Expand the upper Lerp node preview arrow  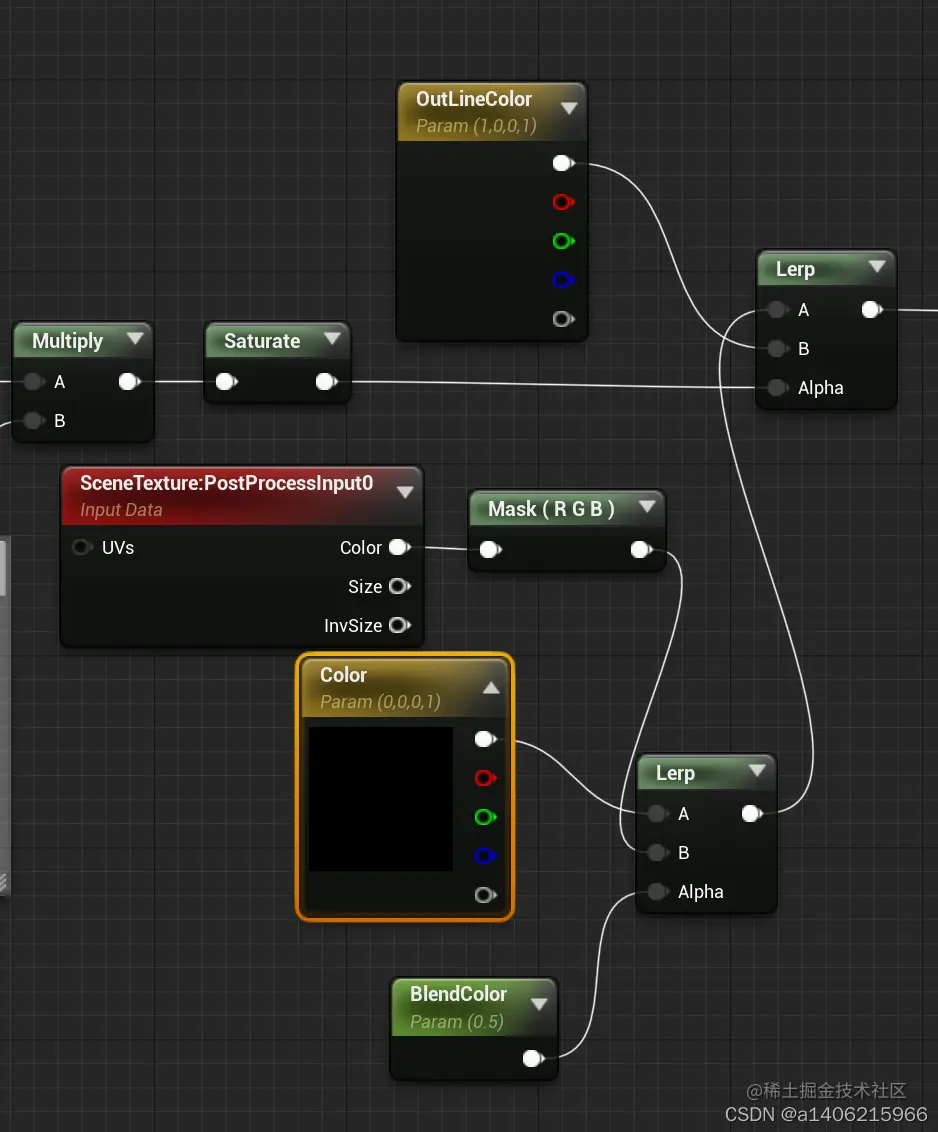pyautogui.click(x=877, y=266)
